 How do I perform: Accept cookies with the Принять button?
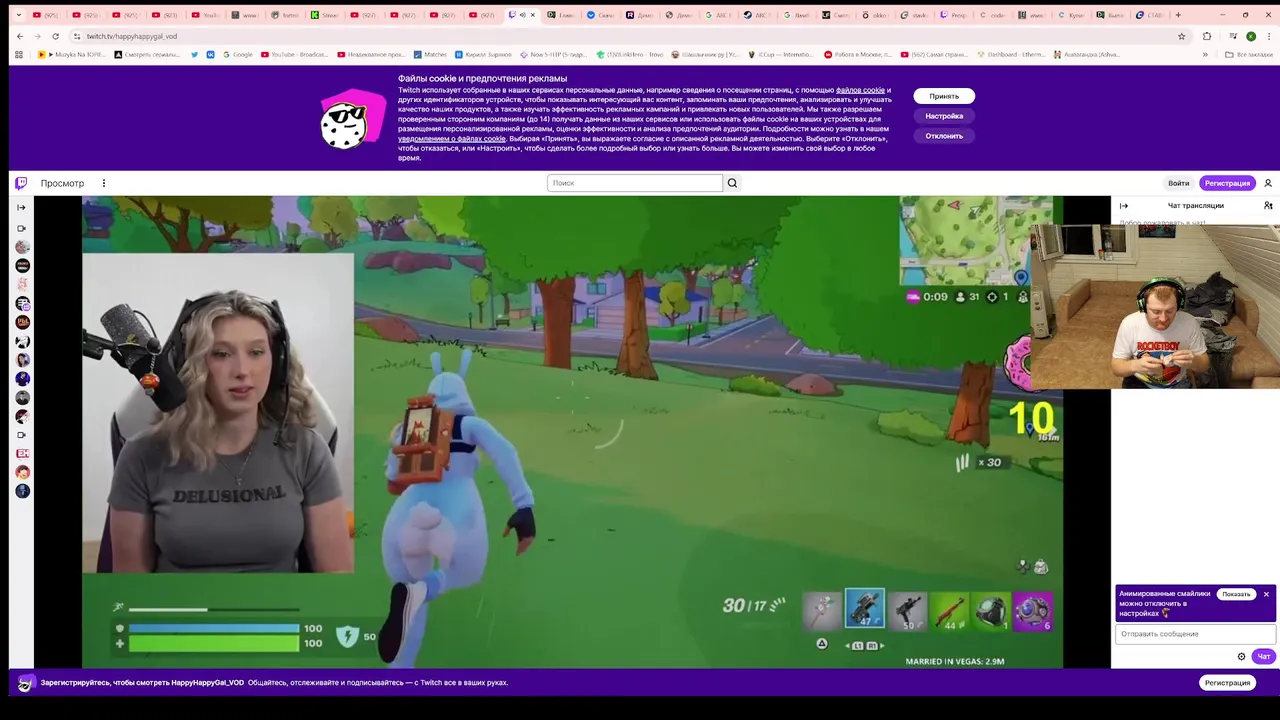(x=944, y=96)
